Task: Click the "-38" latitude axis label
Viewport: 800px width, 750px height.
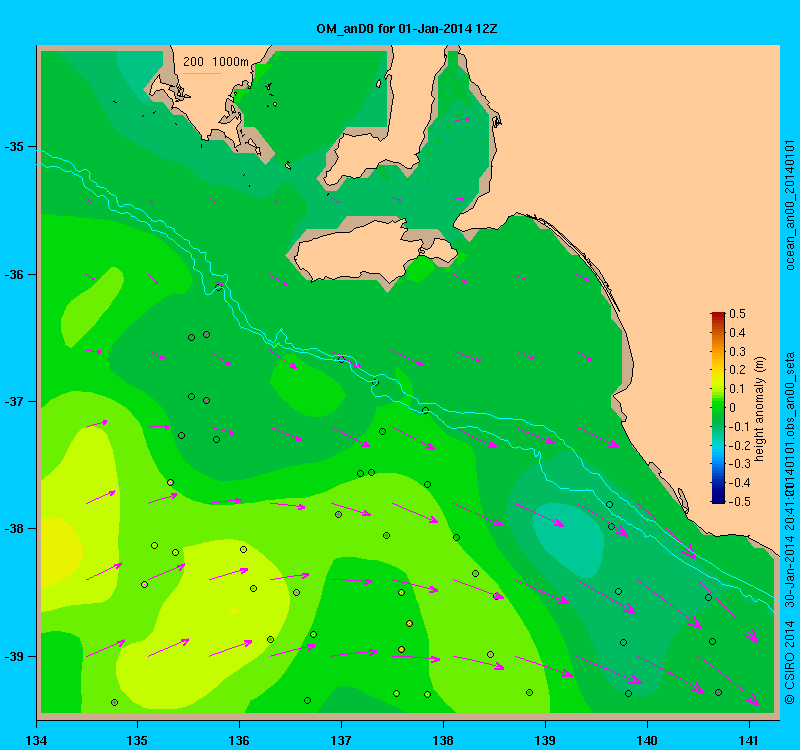Action: point(14,529)
